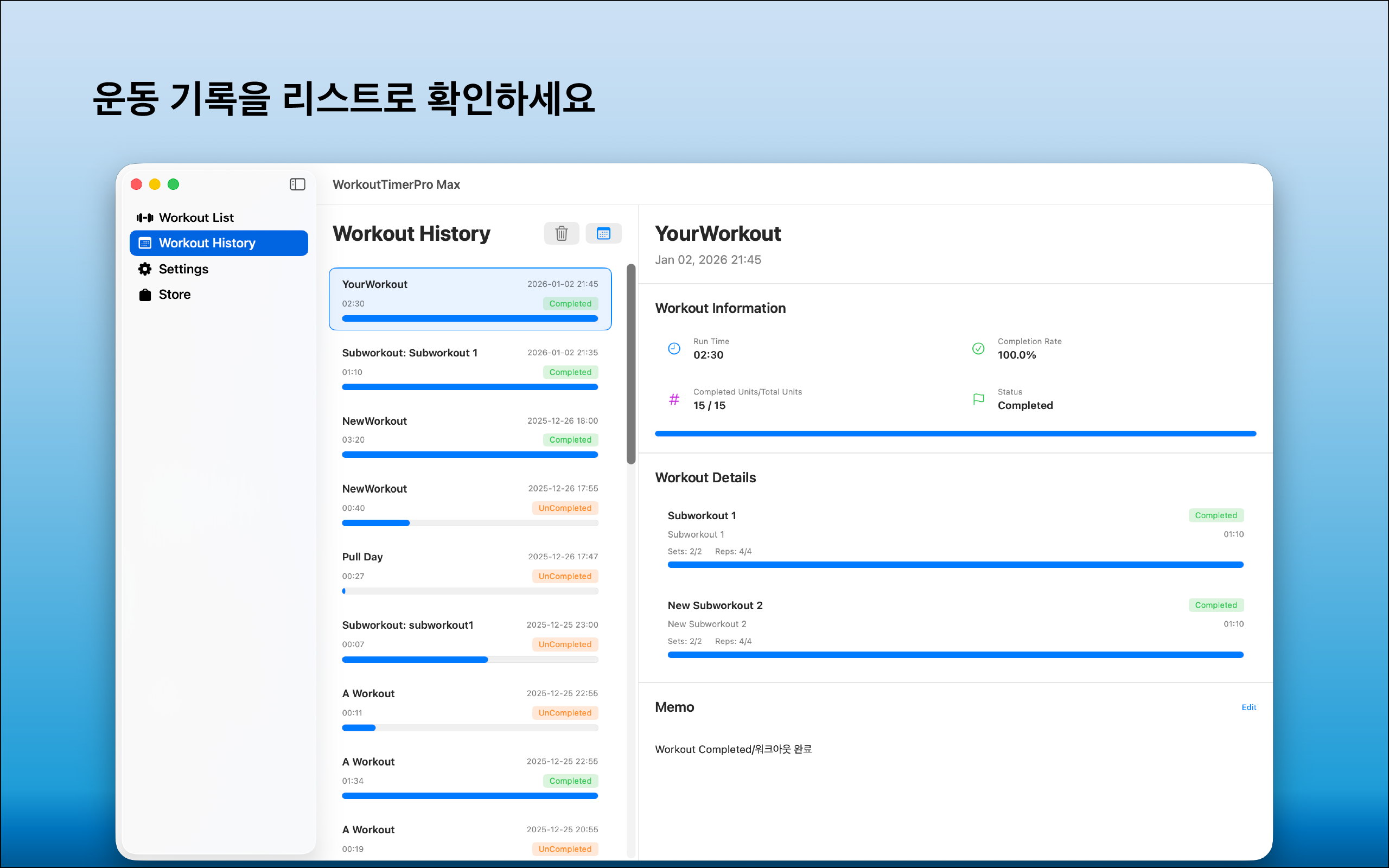Click the purple hash units icon
Image resolution: width=1389 pixels, height=868 pixels.
(674, 399)
